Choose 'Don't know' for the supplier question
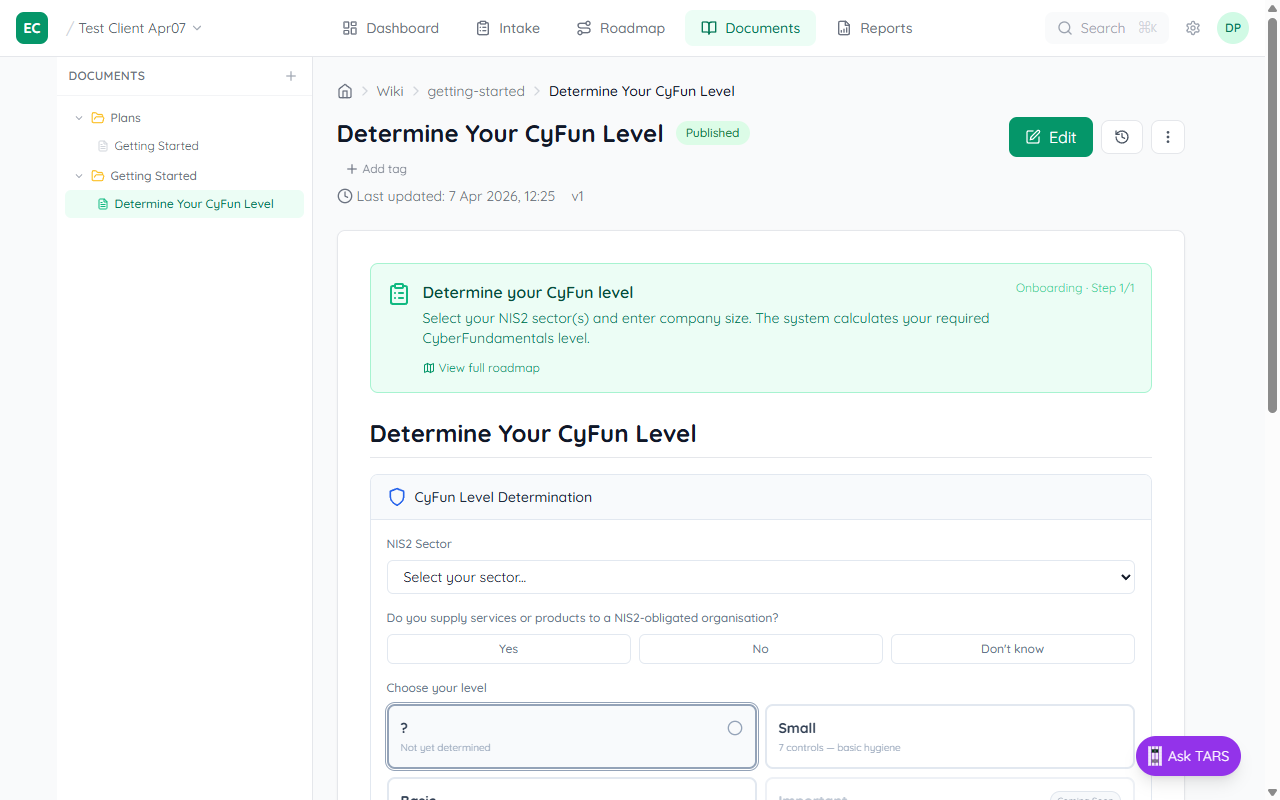Screen dimensions: 1280x800 point(1012,648)
